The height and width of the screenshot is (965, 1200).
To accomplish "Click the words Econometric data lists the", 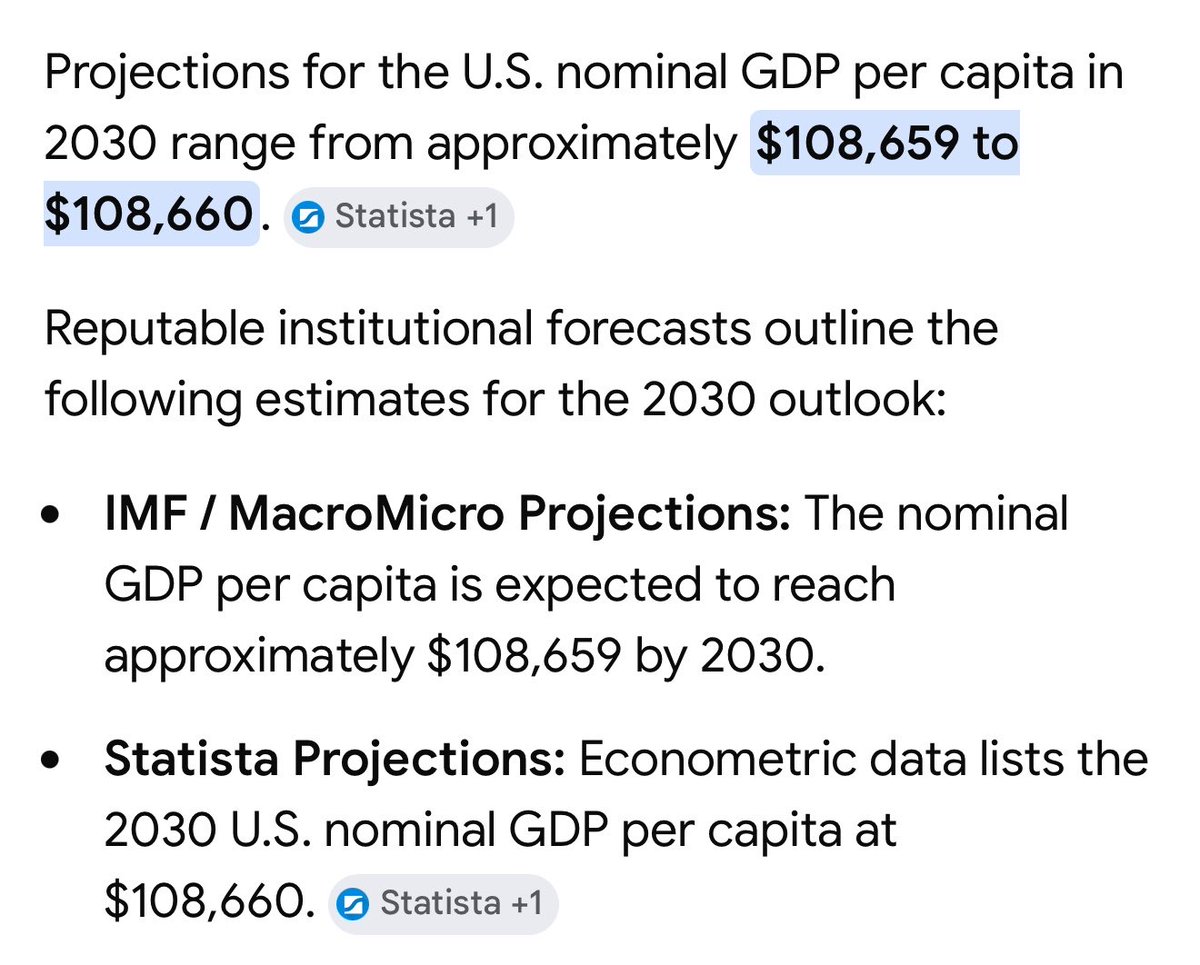I will coord(863,760).
